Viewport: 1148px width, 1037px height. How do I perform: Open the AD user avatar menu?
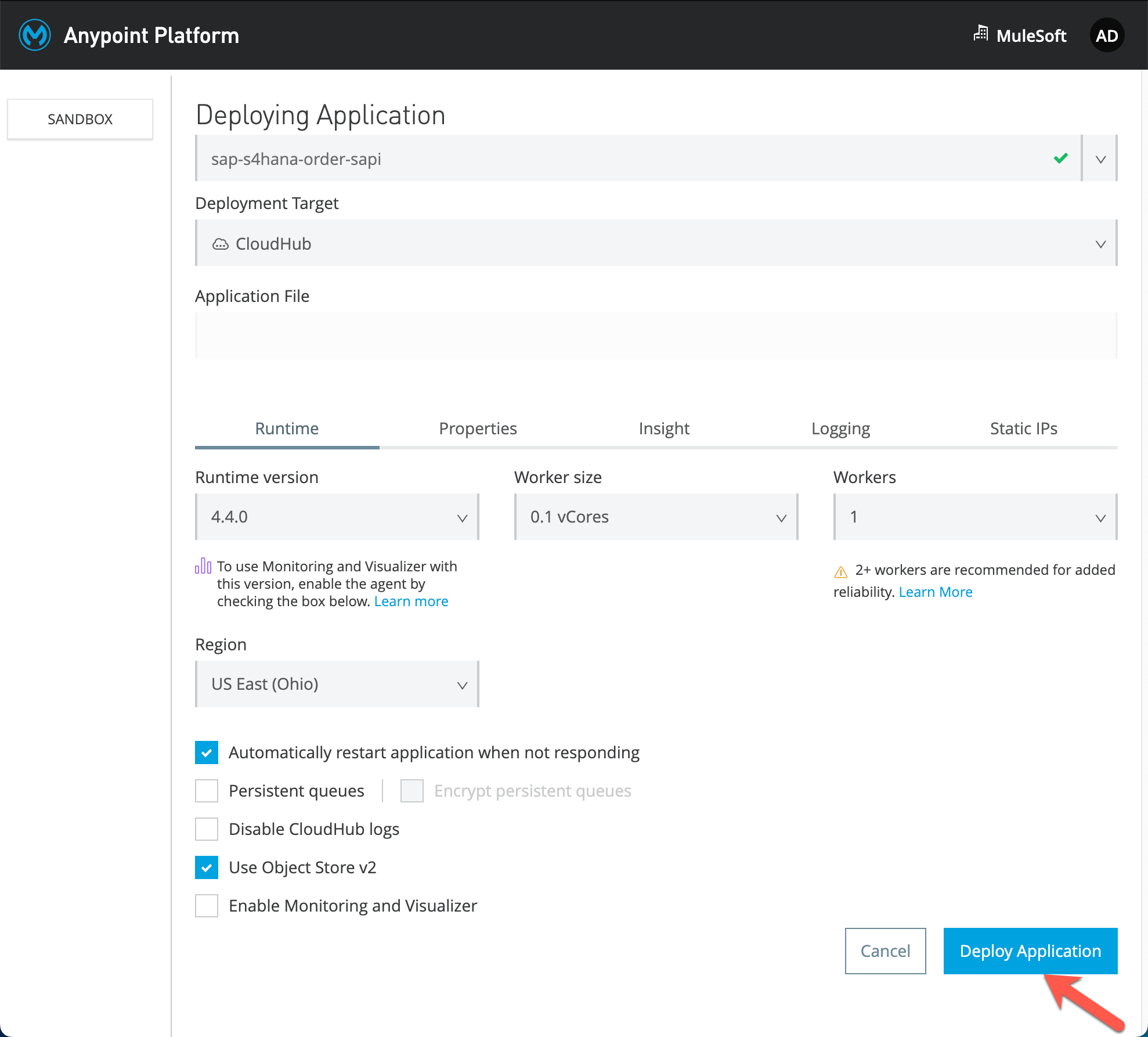[1107, 35]
